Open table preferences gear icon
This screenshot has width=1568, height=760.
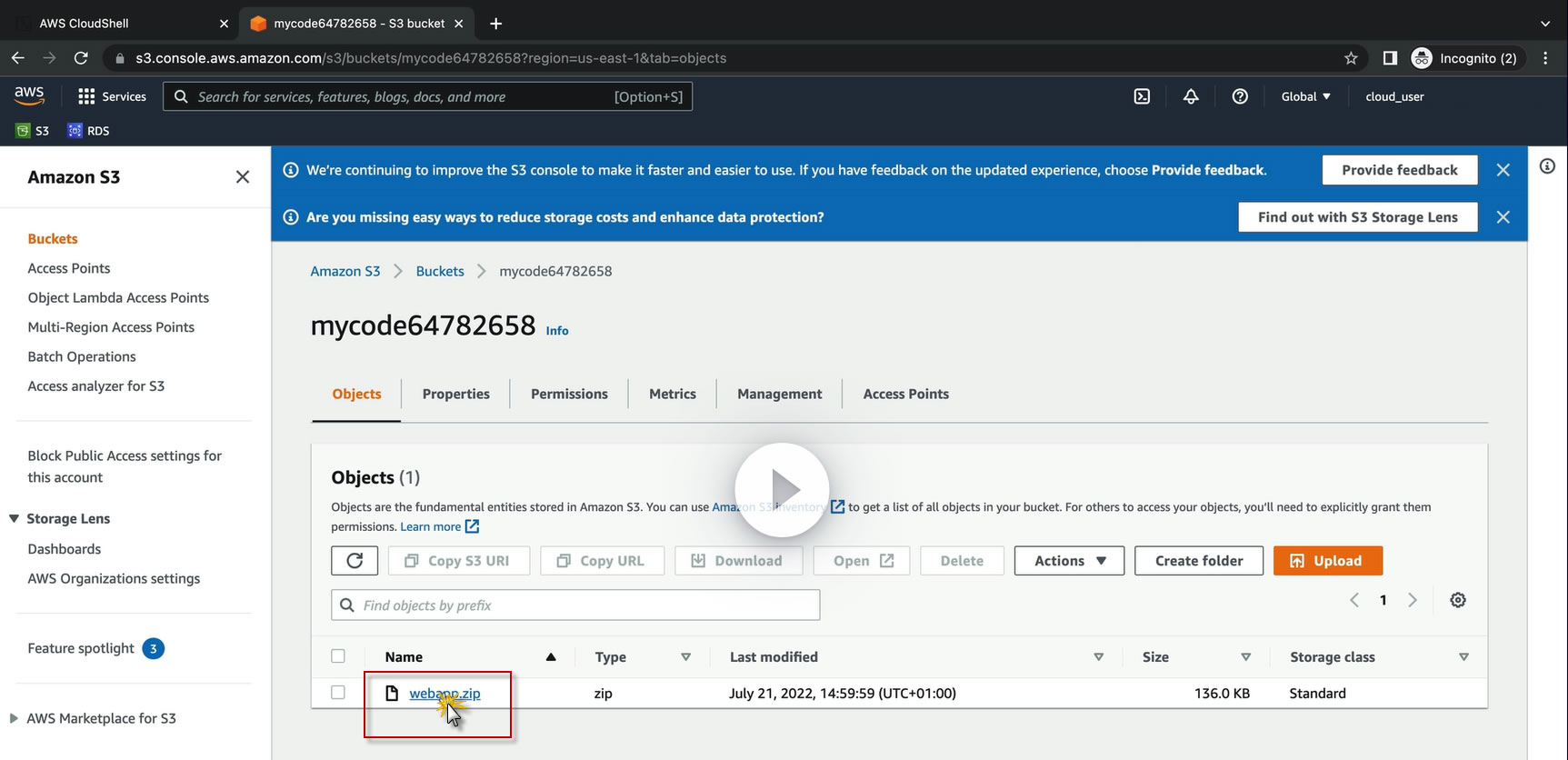point(1458,600)
